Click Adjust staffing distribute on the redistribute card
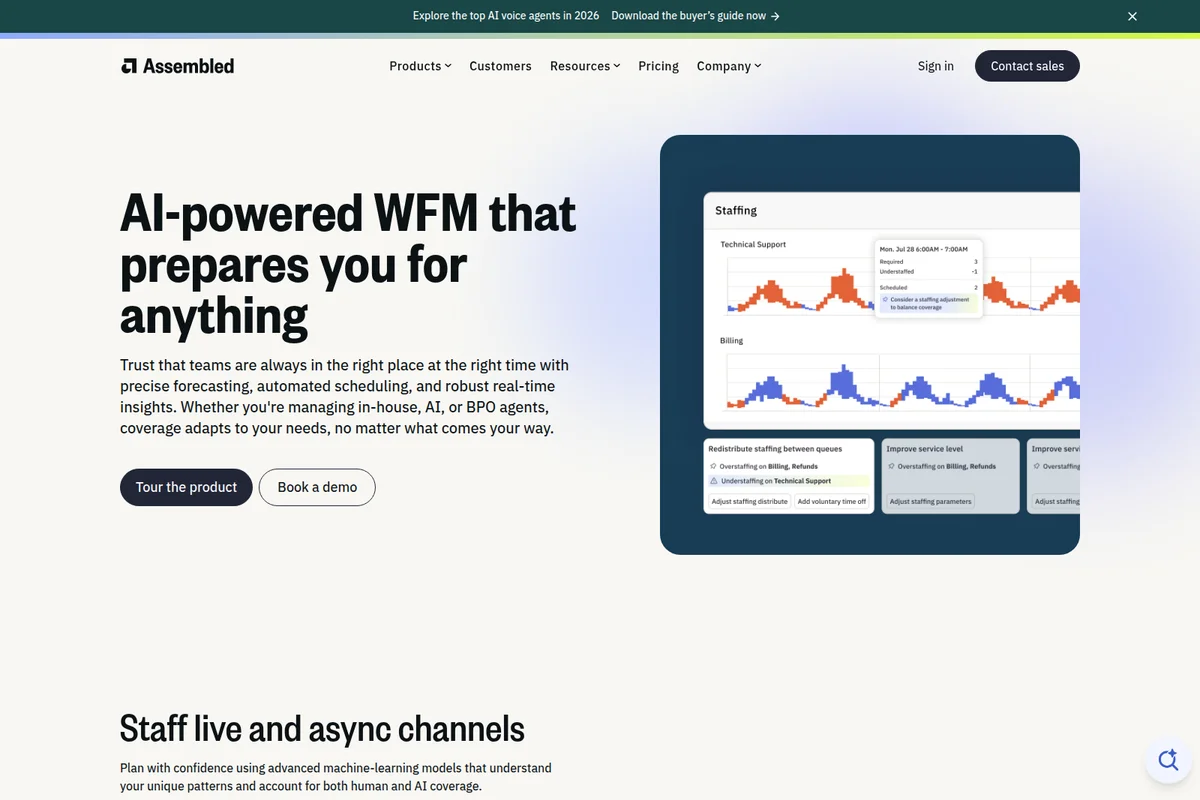 pos(750,501)
